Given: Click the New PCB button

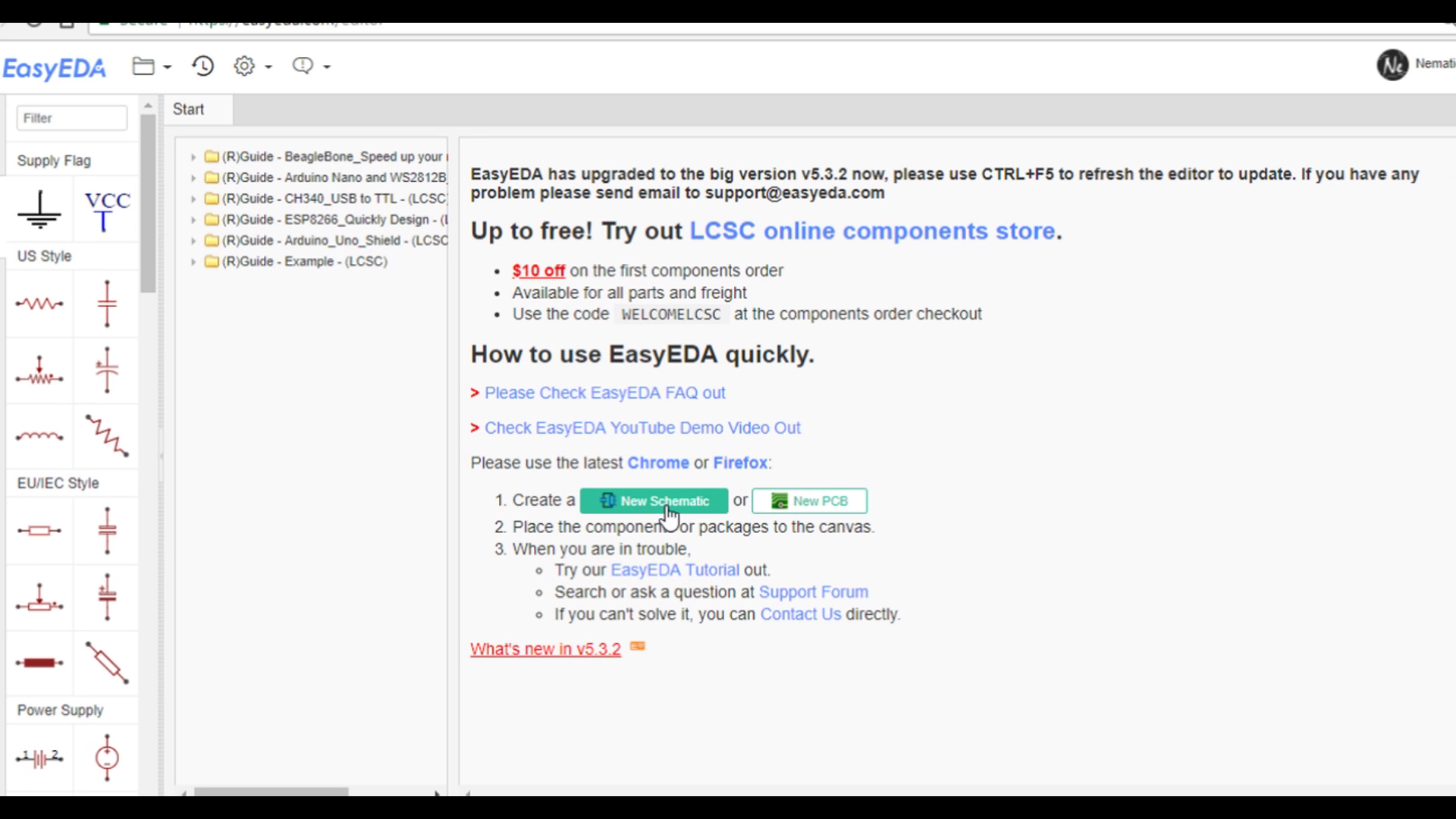Looking at the screenshot, I should 809,500.
